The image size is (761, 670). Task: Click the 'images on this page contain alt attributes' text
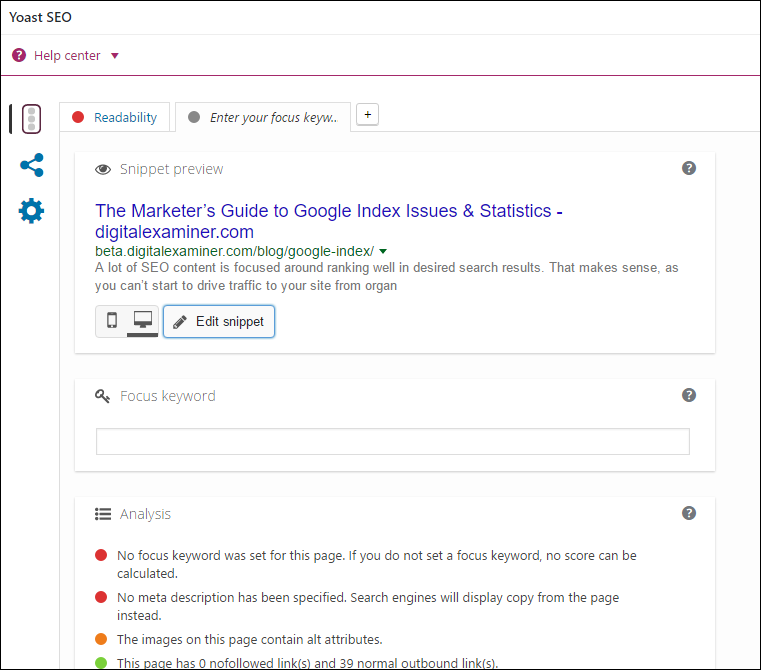(x=249, y=639)
